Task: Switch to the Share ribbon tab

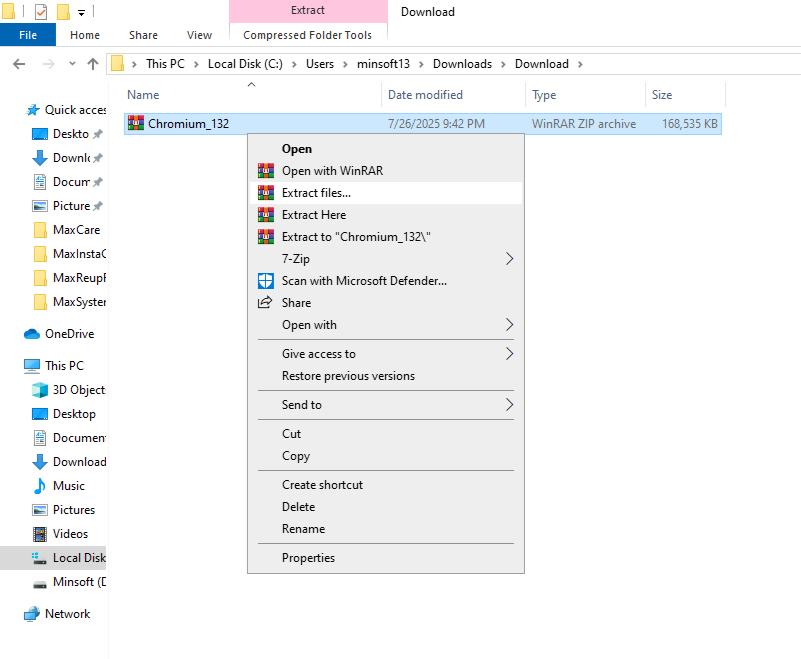Action: pos(143,35)
